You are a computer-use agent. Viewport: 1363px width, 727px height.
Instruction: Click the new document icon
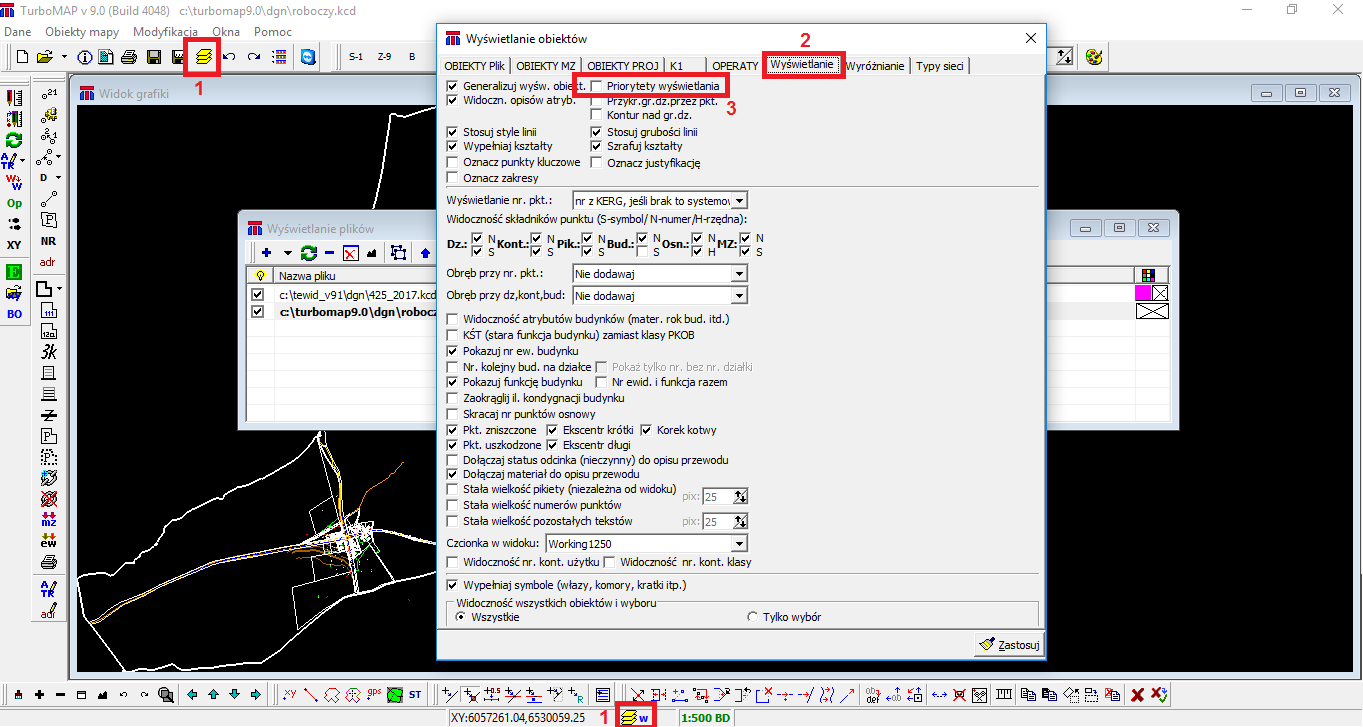point(20,57)
